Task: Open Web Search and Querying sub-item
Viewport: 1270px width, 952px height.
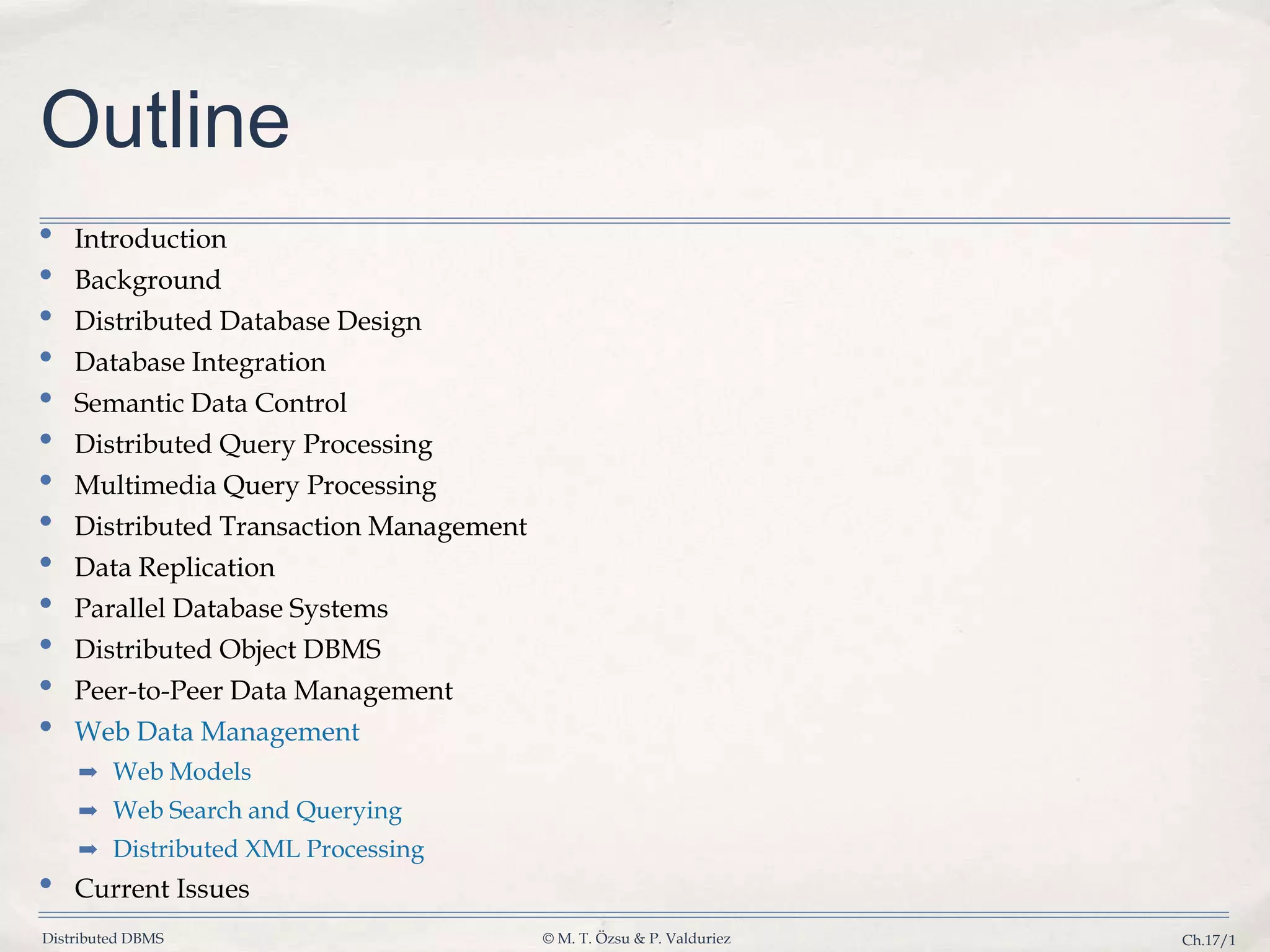Action: pos(257,811)
